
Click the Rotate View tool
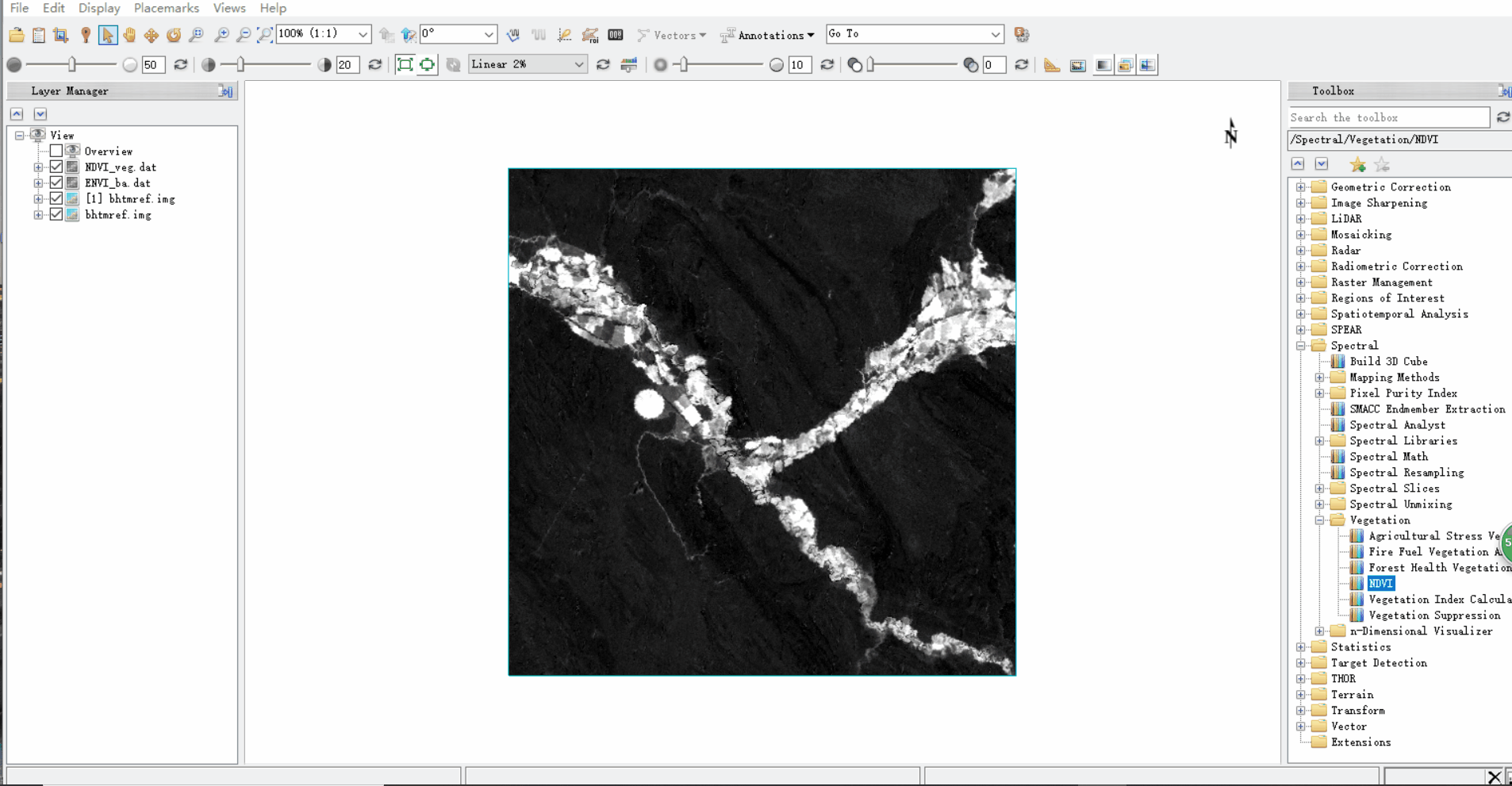click(174, 34)
